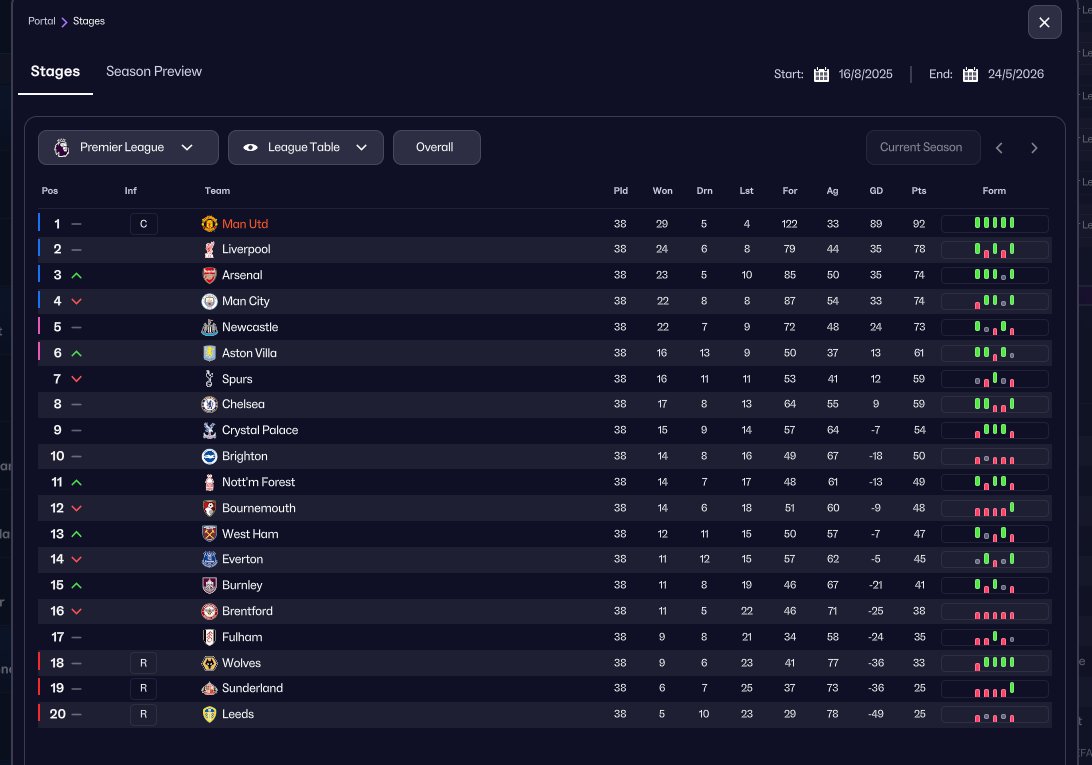This screenshot has width=1092, height=765.
Task: Click the Champions 'C' info badge
Action: pyautogui.click(x=143, y=224)
